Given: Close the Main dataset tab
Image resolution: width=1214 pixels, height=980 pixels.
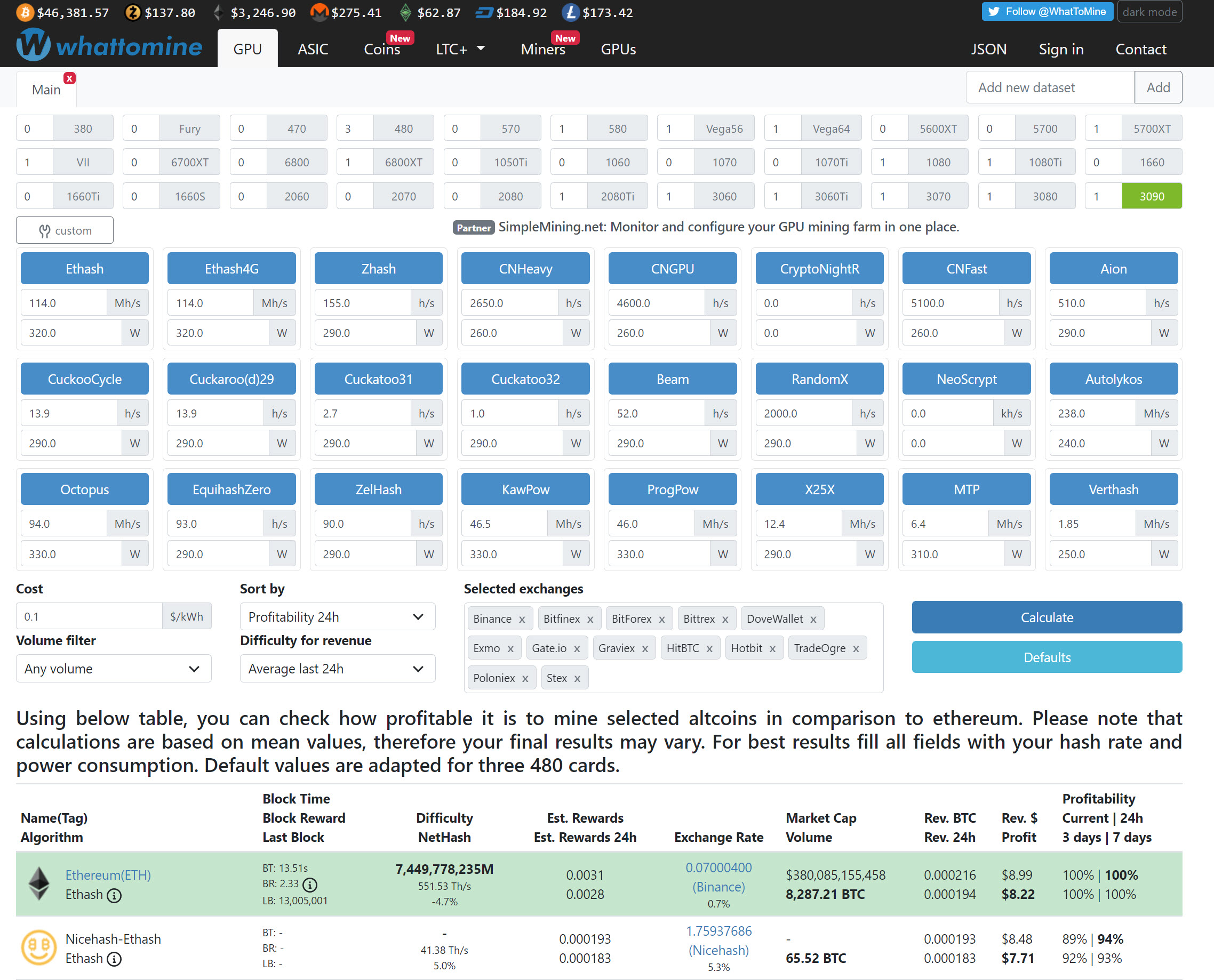Looking at the screenshot, I should [69, 78].
